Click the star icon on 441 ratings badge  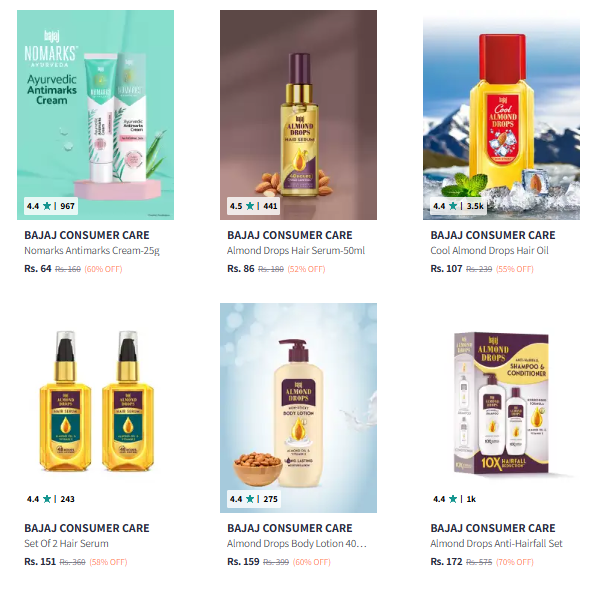tap(250, 206)
